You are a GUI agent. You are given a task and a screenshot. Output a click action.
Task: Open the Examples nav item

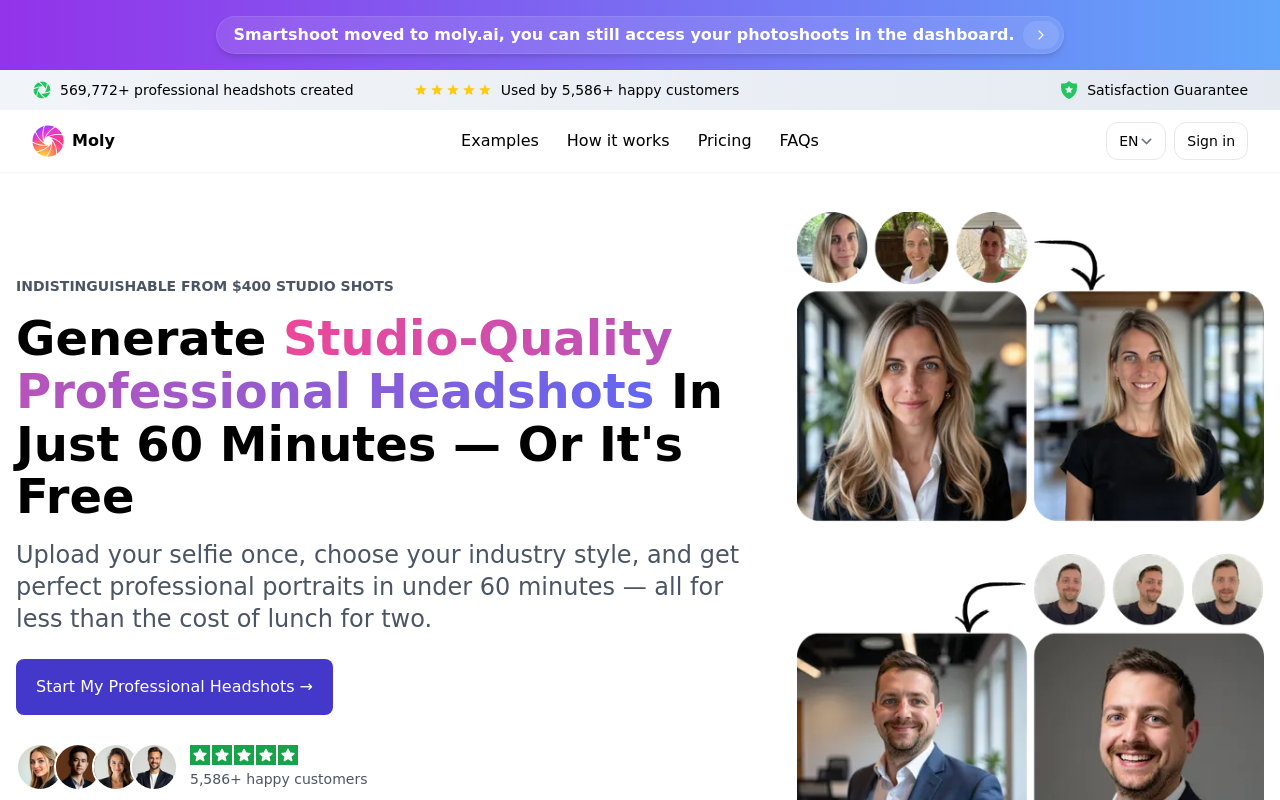tap(500, 141)
